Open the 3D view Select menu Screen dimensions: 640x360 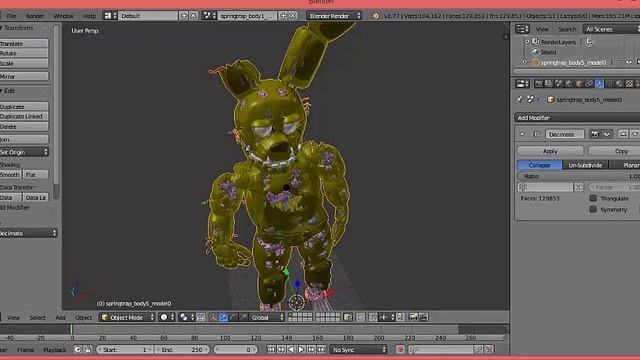38,317
